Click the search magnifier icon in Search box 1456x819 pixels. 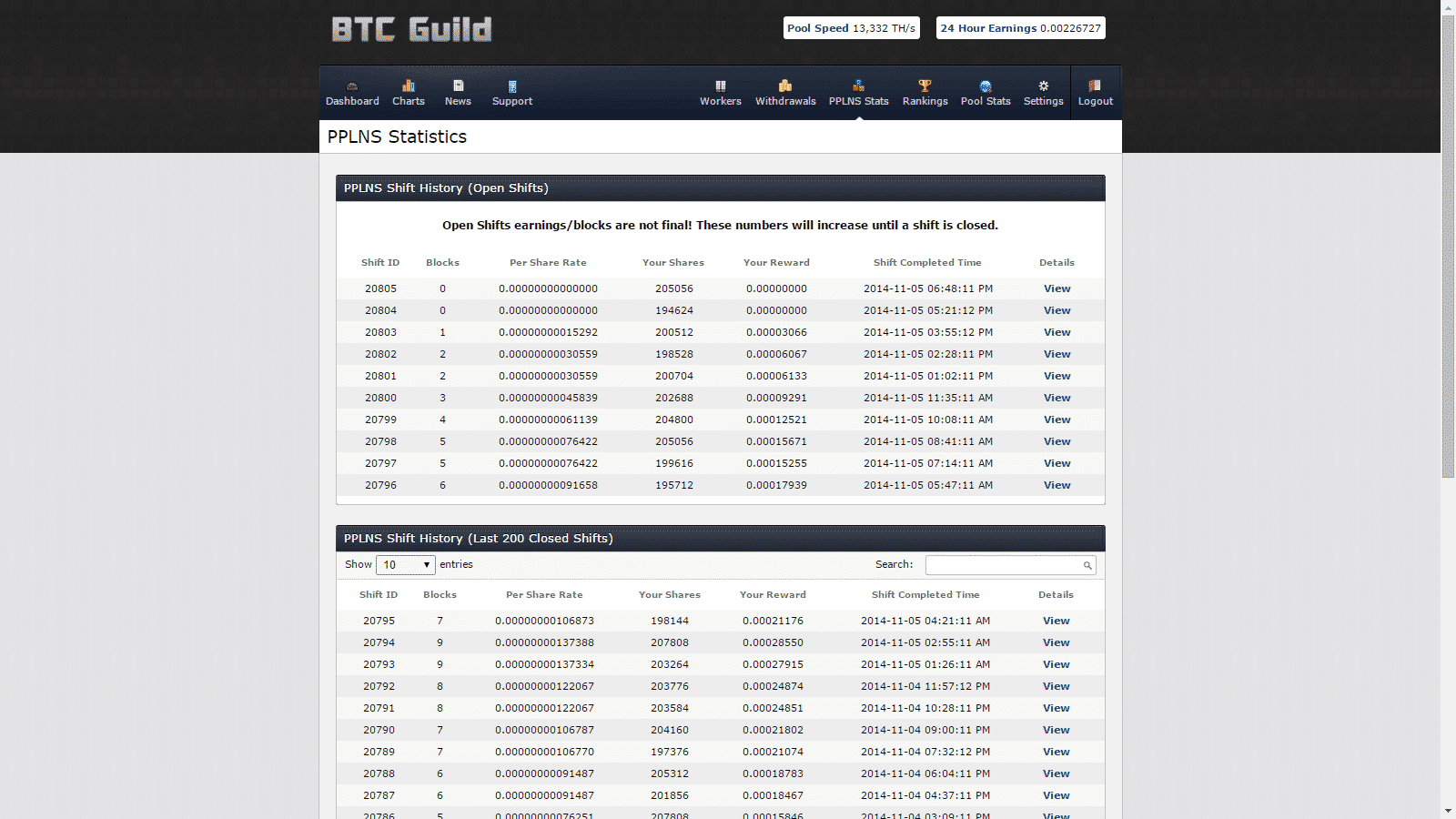[1087, 566]
